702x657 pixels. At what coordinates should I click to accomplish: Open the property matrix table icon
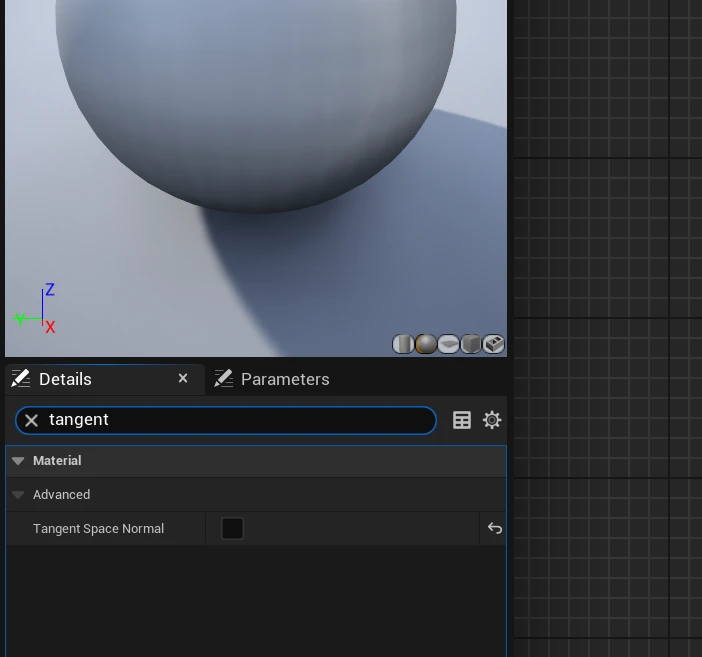click(x=462, y=420)
